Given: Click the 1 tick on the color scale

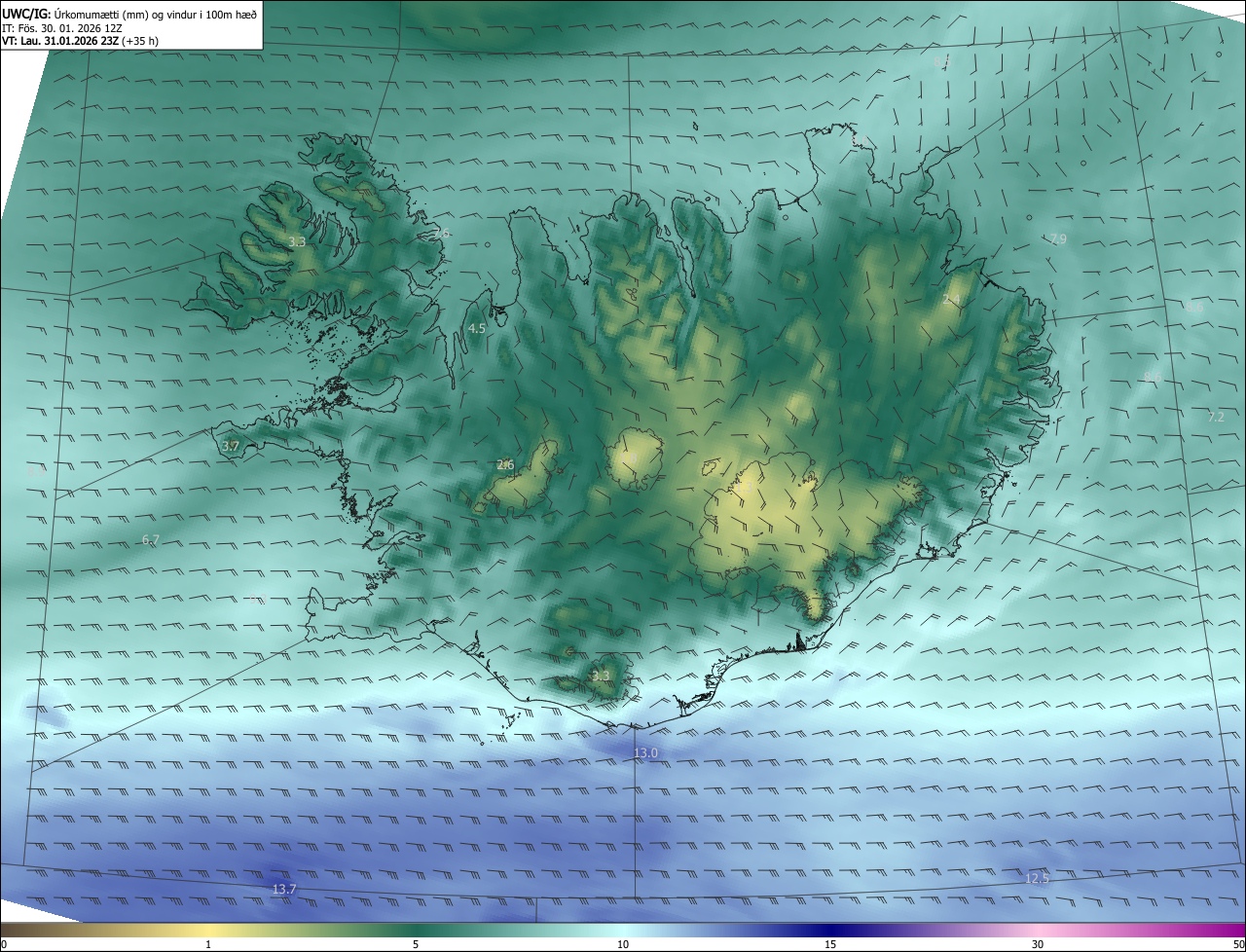Looking at the screenshot, I should 208,944.
